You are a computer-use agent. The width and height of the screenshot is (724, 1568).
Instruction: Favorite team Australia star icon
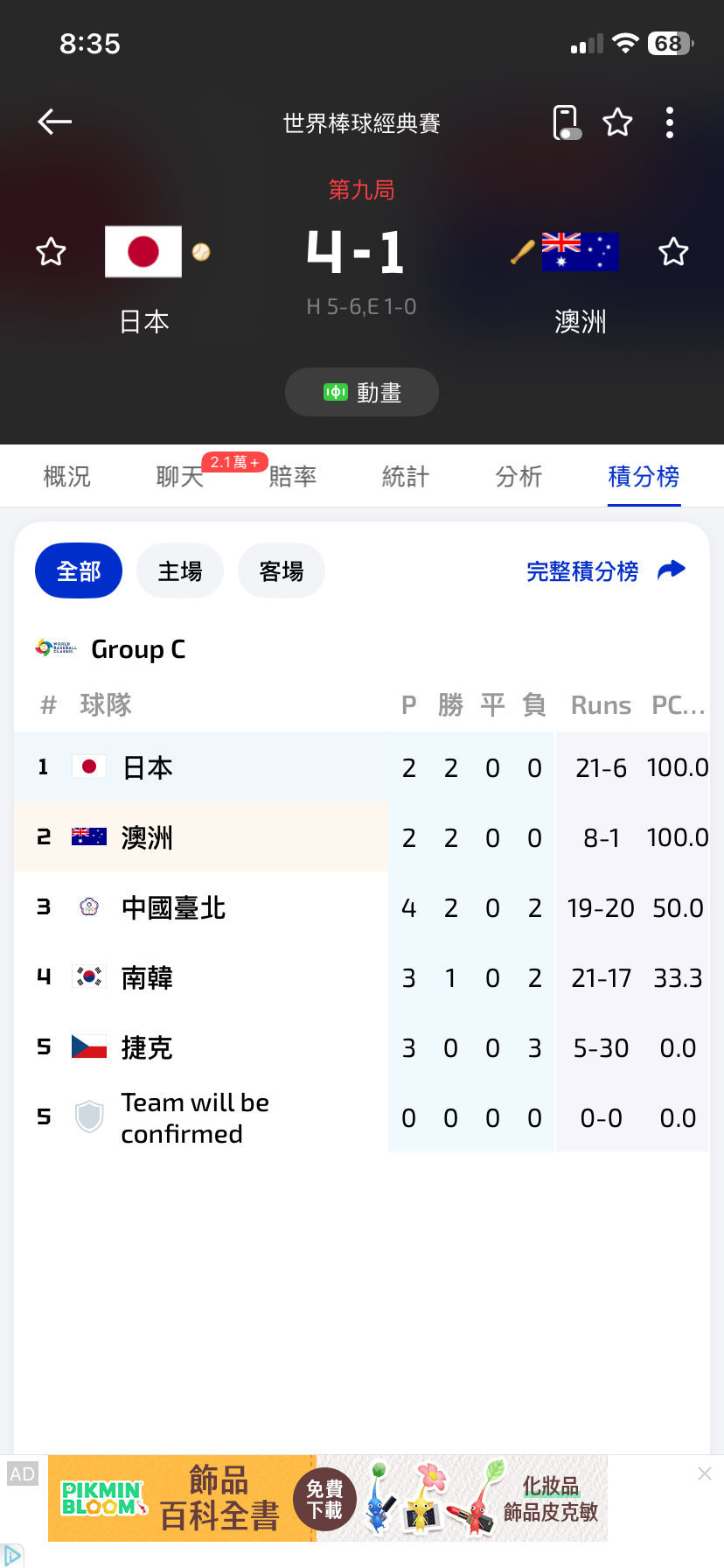pyautogui.click(x=673, y=252)
